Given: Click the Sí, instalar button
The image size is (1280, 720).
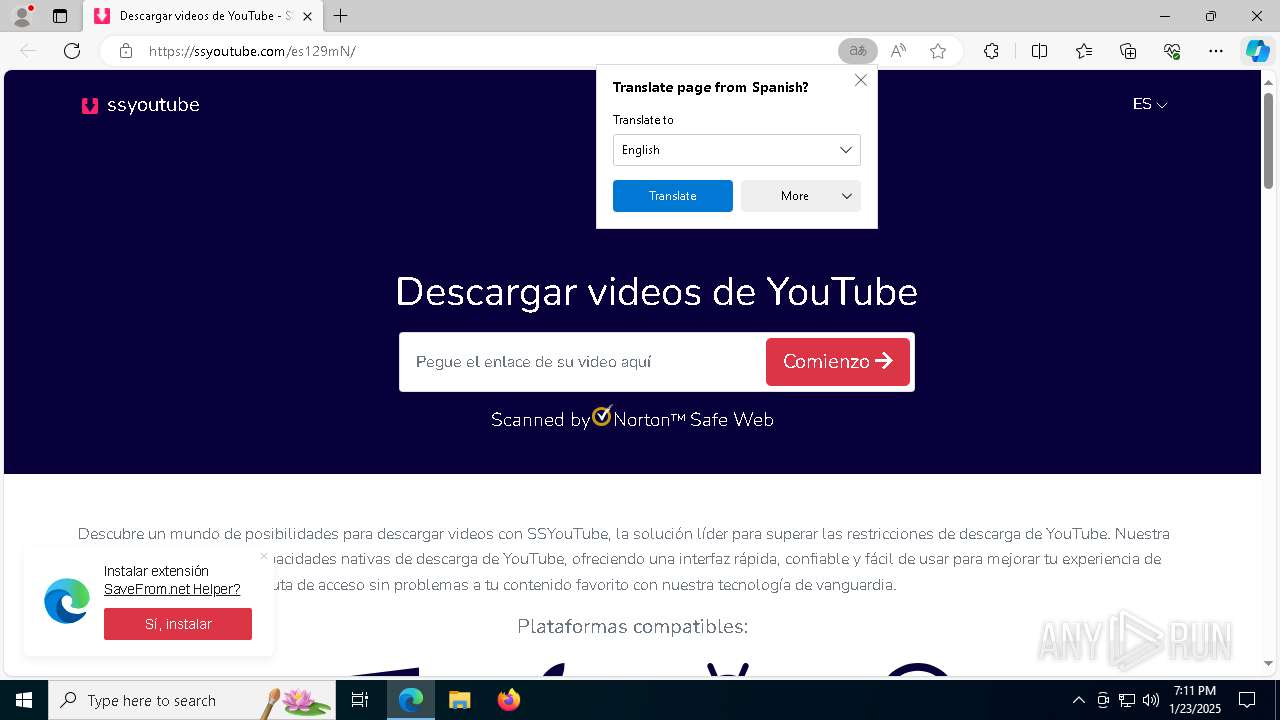Looking at the screenshot, I should tap(178, 624).
